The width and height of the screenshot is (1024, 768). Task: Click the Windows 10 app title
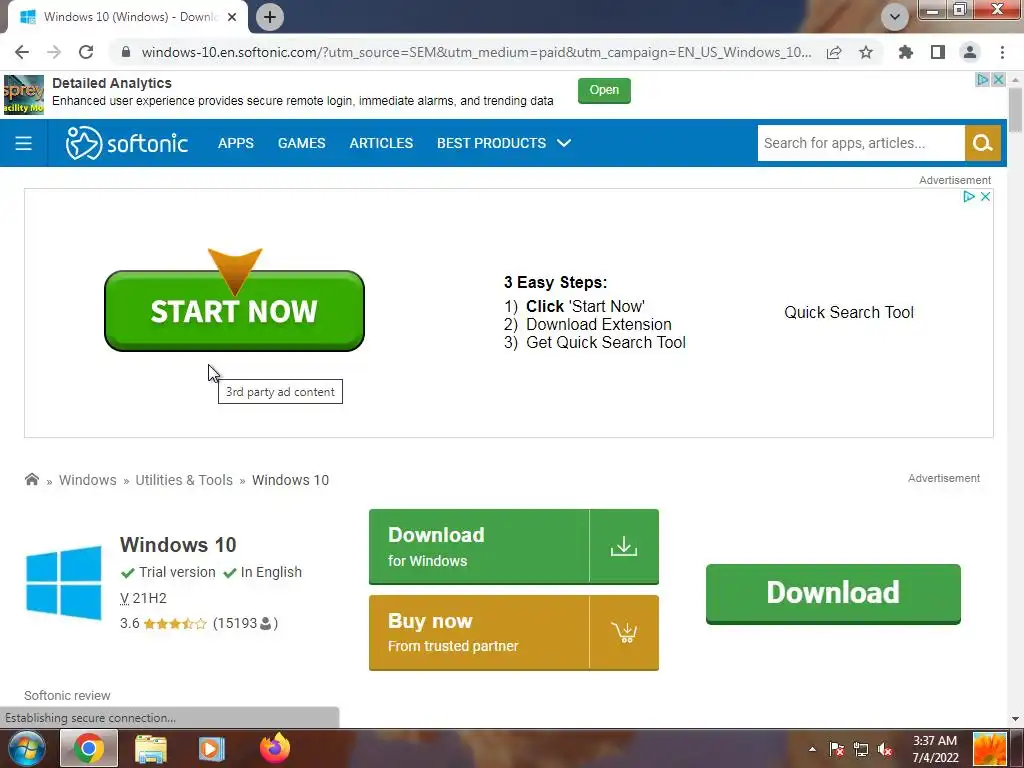point(178,545)
